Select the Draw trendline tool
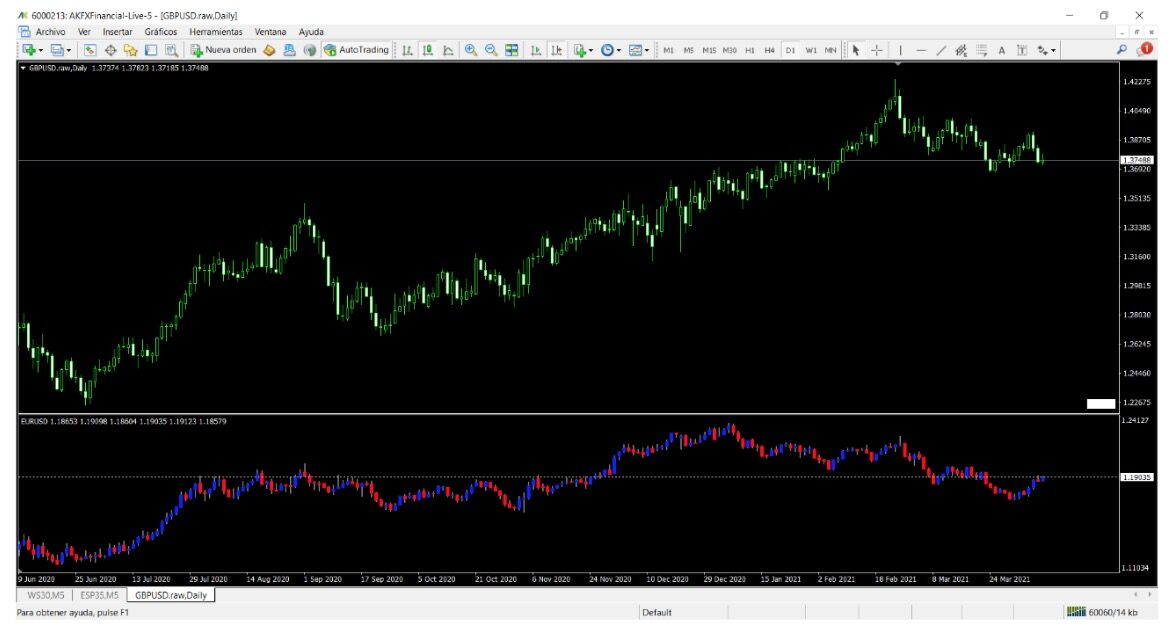Image resolution: width=1174 pixels, height=636 pixels. 941,50
